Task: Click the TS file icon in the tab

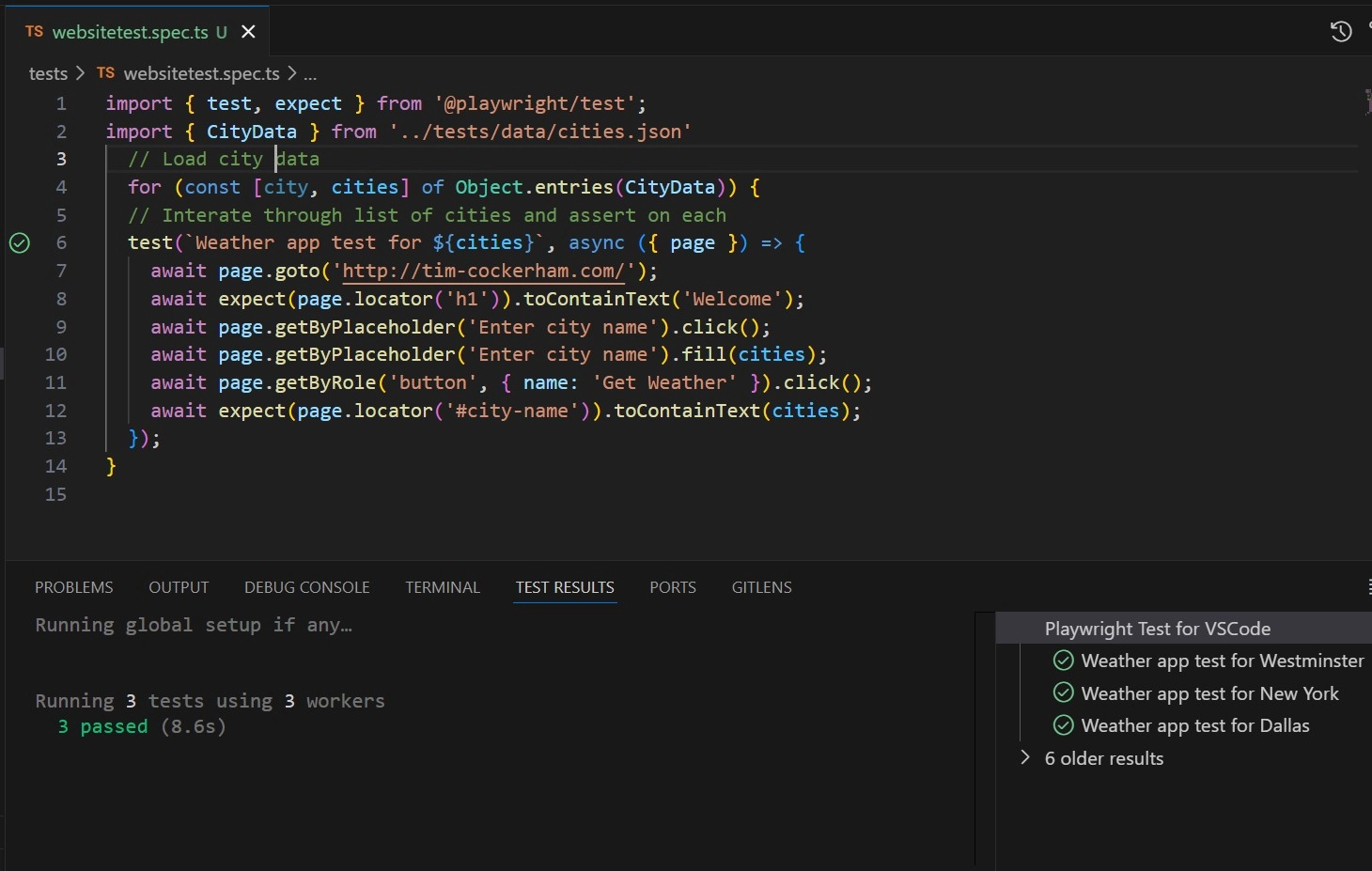Action: 34,32
